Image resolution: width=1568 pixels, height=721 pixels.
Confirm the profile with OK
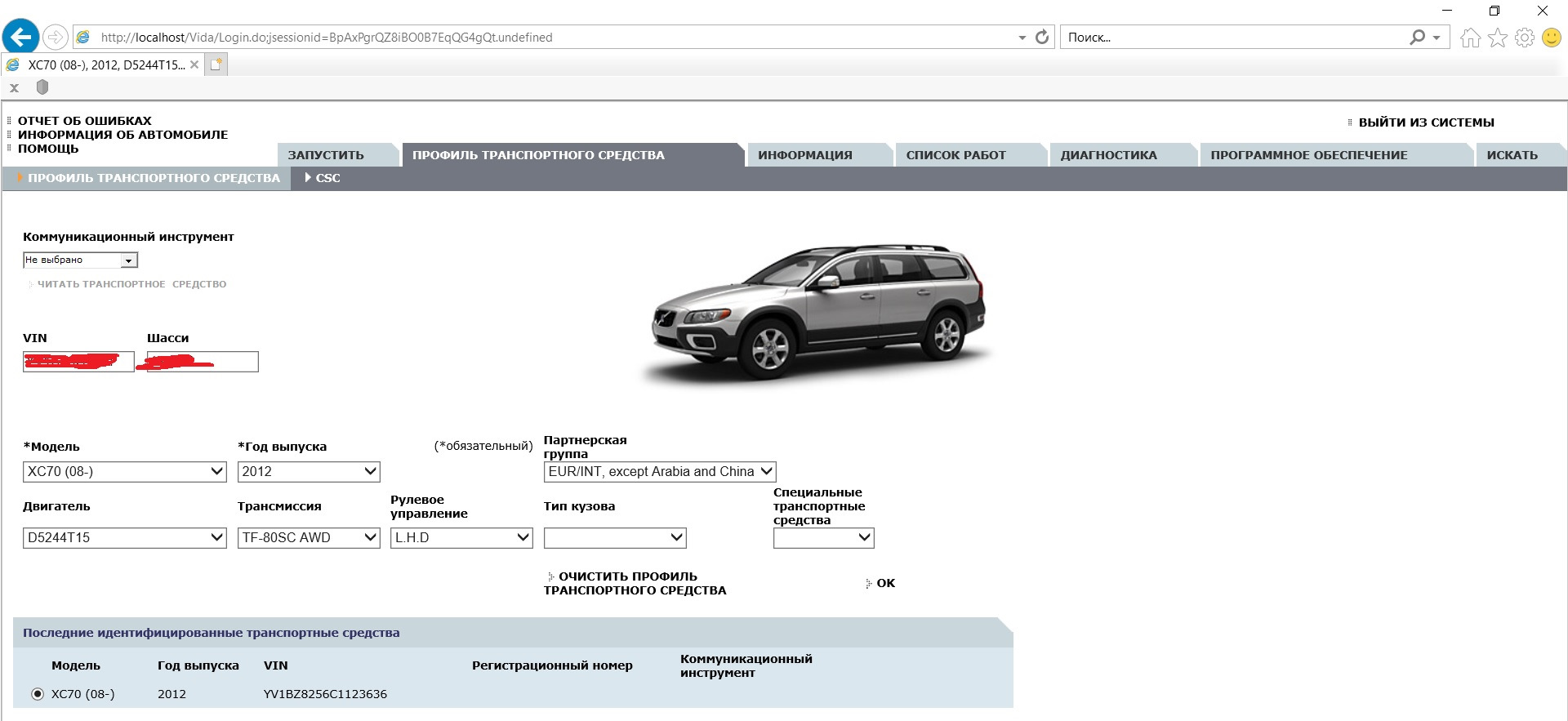886,583
